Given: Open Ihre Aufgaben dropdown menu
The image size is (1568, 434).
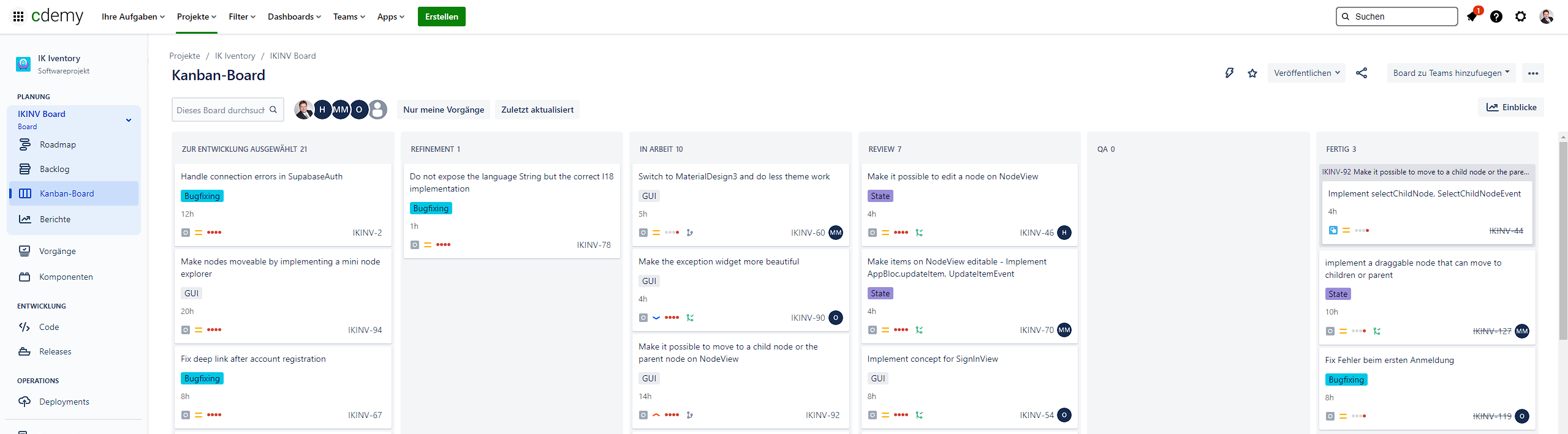Looking at the screenshot, I should coord(133,17).
